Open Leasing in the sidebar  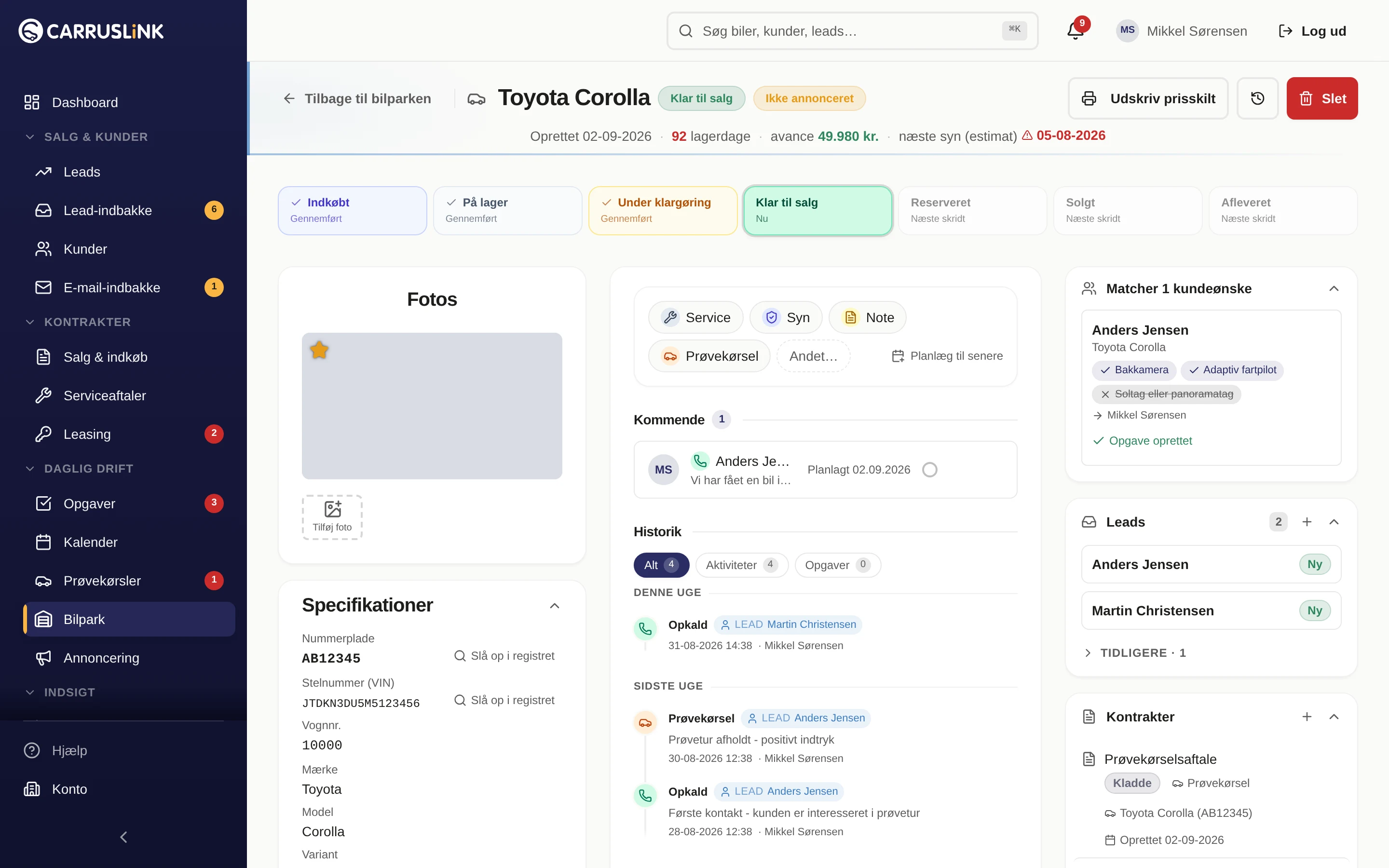coord(129,434)
